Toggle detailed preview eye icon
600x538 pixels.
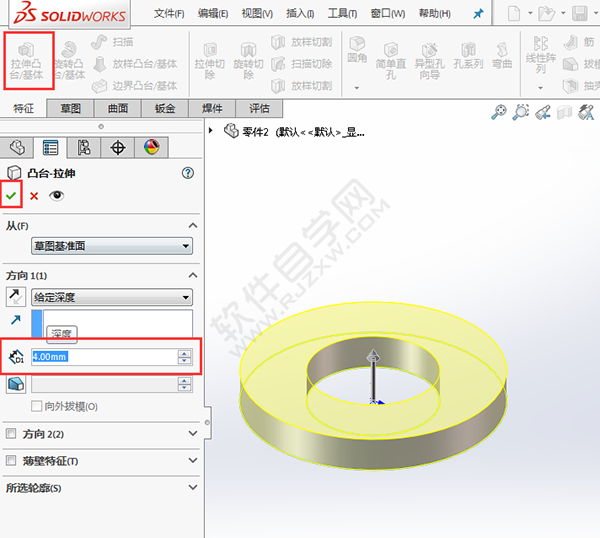pos(56,196)
